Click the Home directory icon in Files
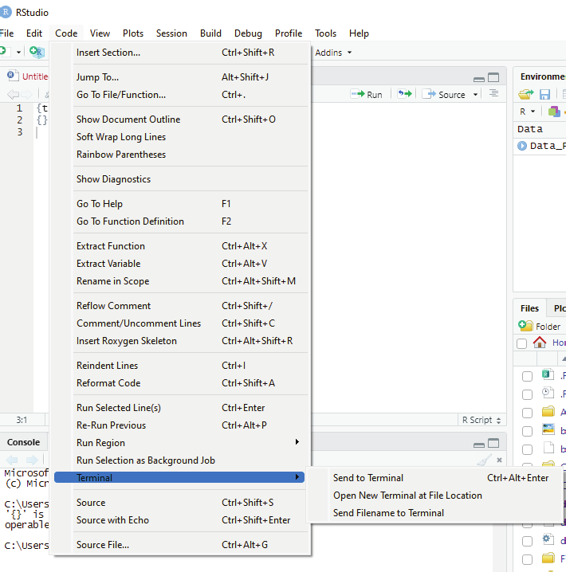This screenshot has height=572, width=566. (x=539, y=342)
